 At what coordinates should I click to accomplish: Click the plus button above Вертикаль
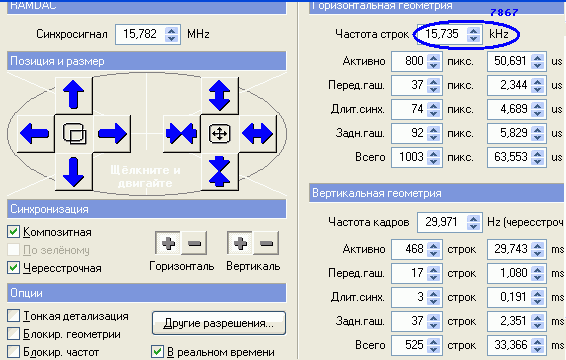(x=240, y=243)
